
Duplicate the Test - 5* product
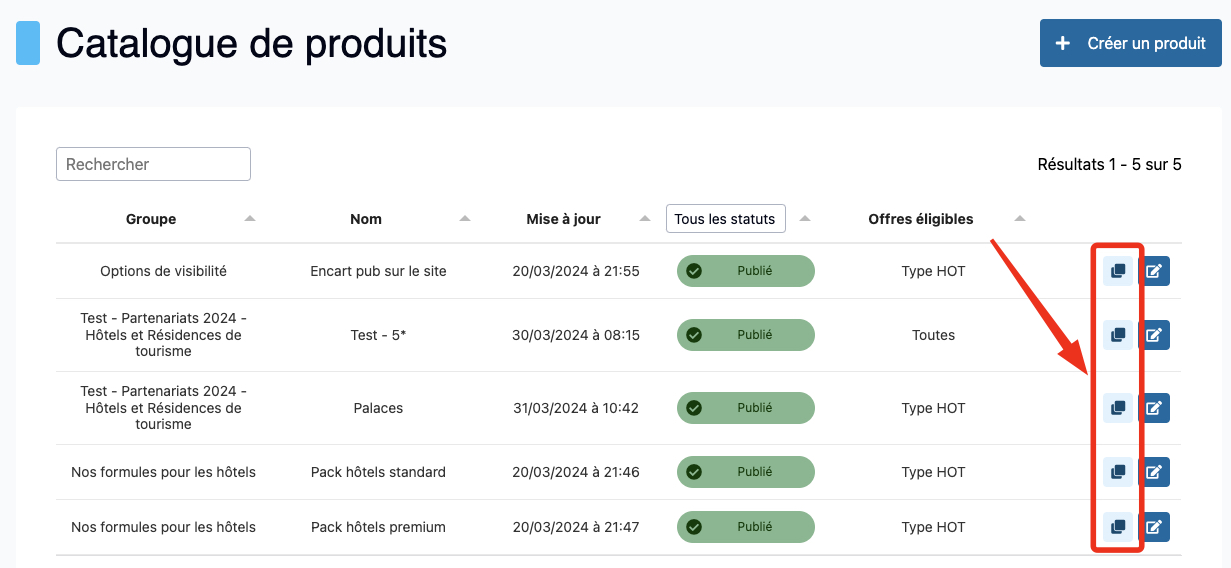point(1118,335)
